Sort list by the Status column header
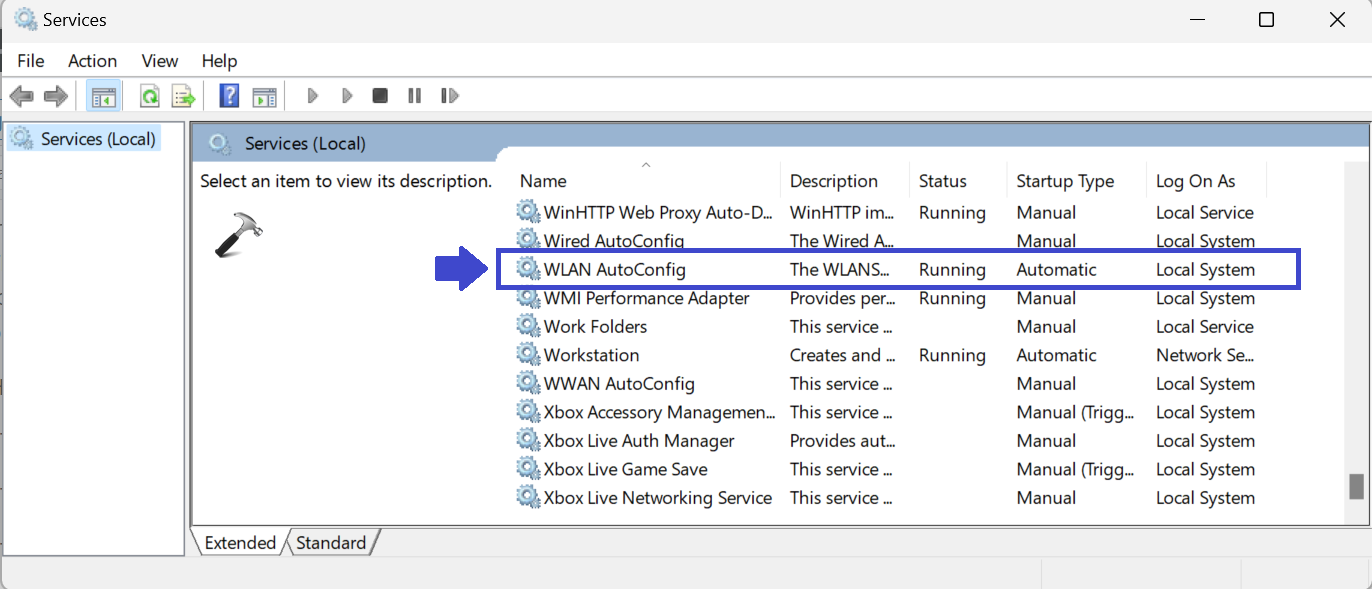Image resolution: width=1372 pixels, height=589 pixels. click(942, 181)
